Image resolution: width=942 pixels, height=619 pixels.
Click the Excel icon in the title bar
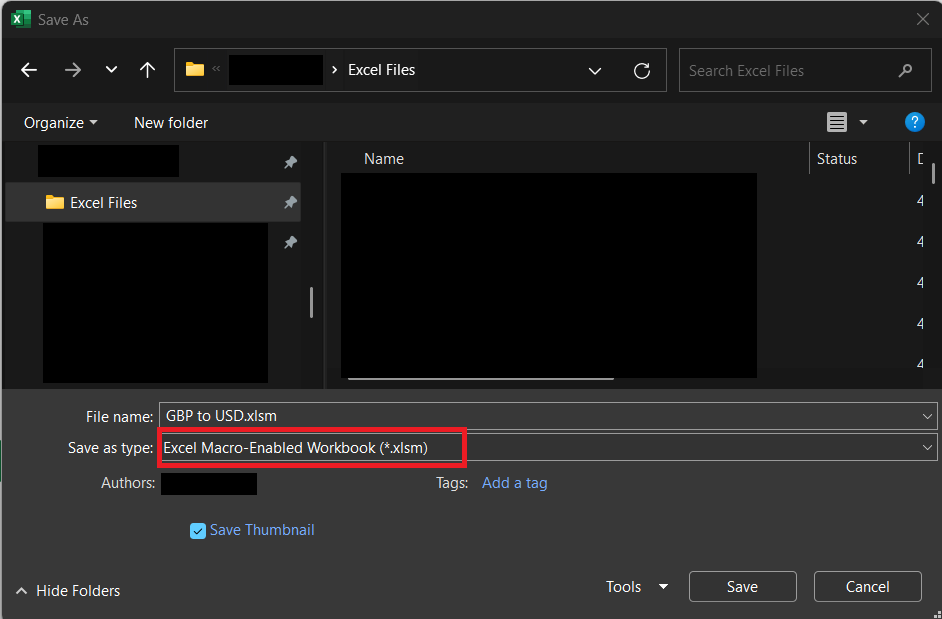(20, 19)
